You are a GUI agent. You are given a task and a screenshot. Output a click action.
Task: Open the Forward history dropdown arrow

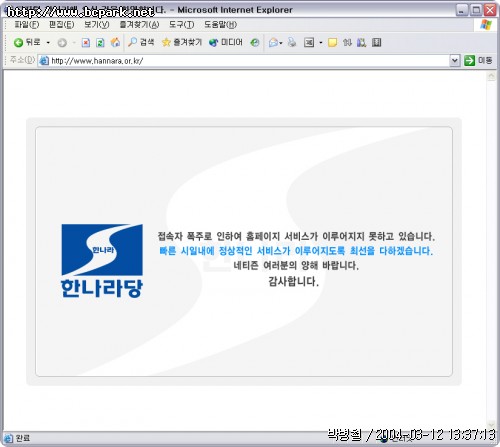click(x=74, y=42)
